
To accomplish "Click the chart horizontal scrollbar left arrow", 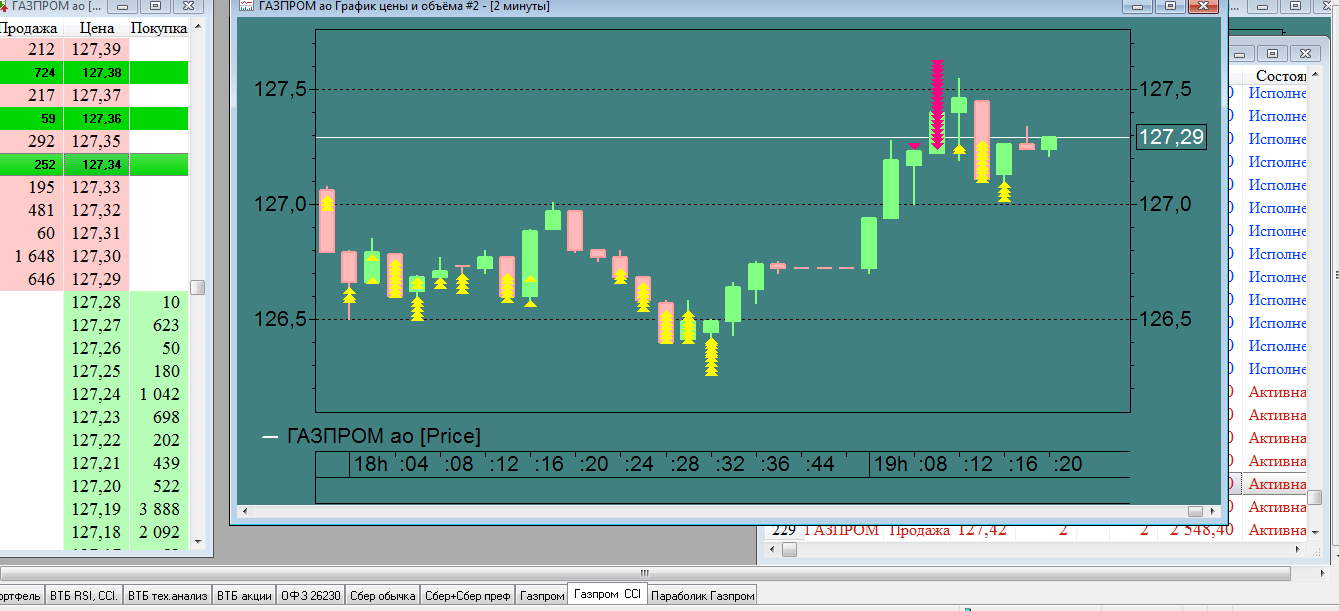I will coord(245,512).
